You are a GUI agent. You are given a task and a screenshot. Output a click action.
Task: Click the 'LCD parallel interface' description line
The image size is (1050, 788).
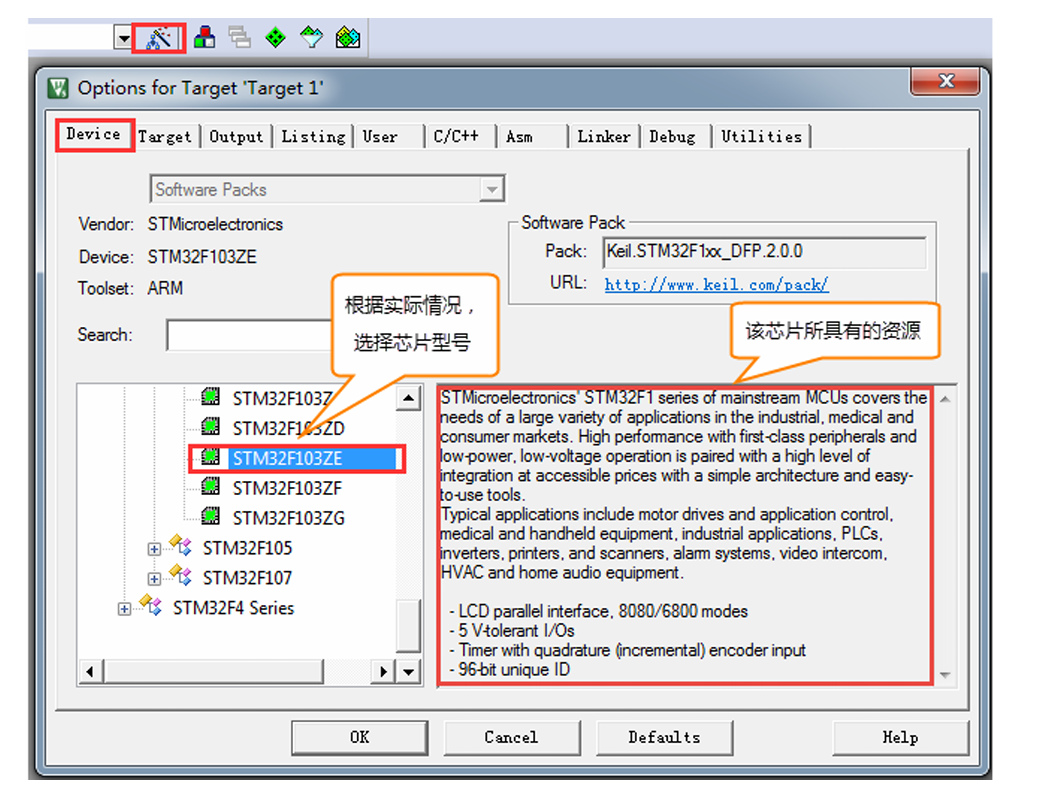(x=599, y=611)
